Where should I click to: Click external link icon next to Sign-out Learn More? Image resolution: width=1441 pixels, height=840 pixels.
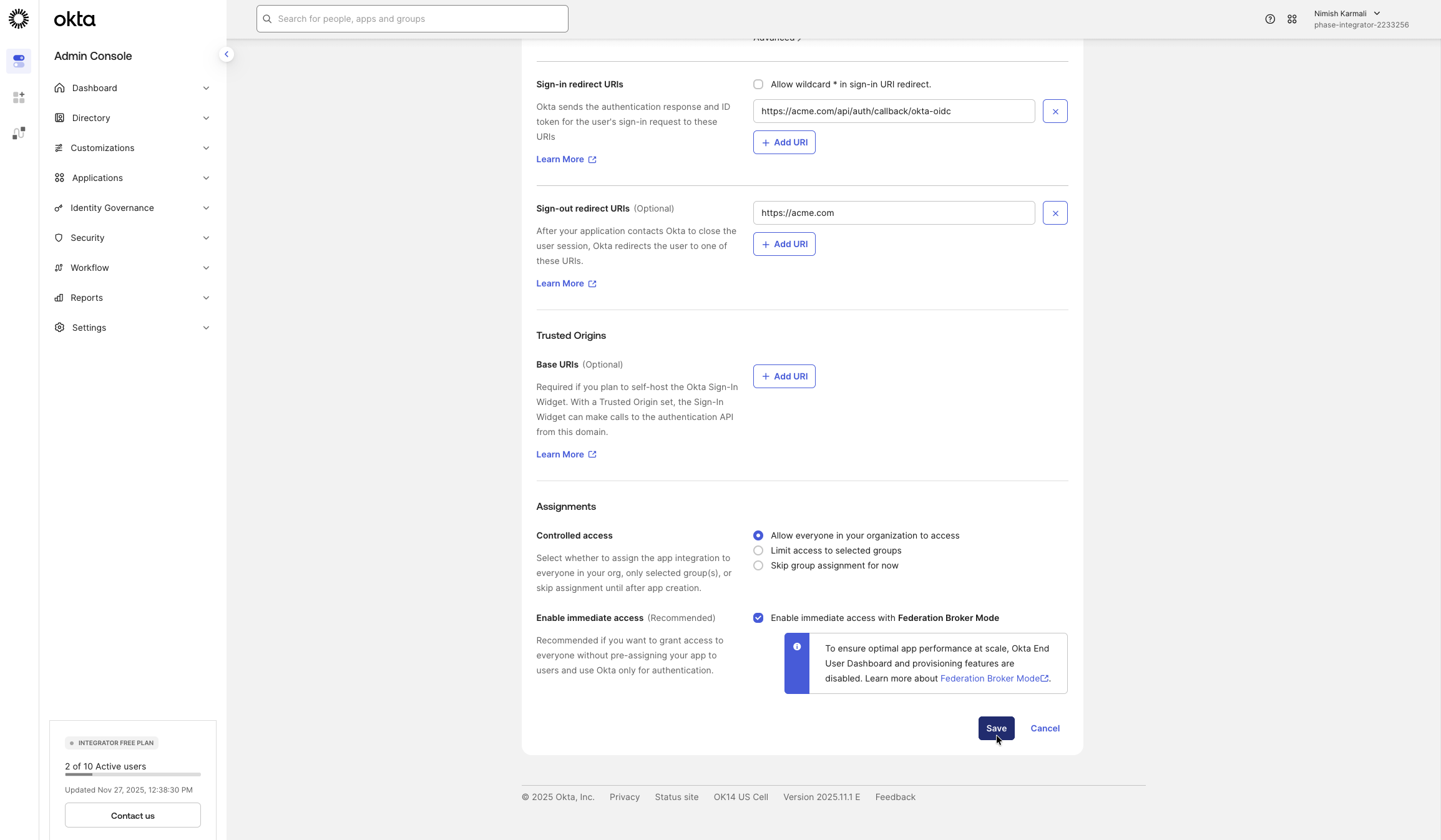(x=592, y=284)
